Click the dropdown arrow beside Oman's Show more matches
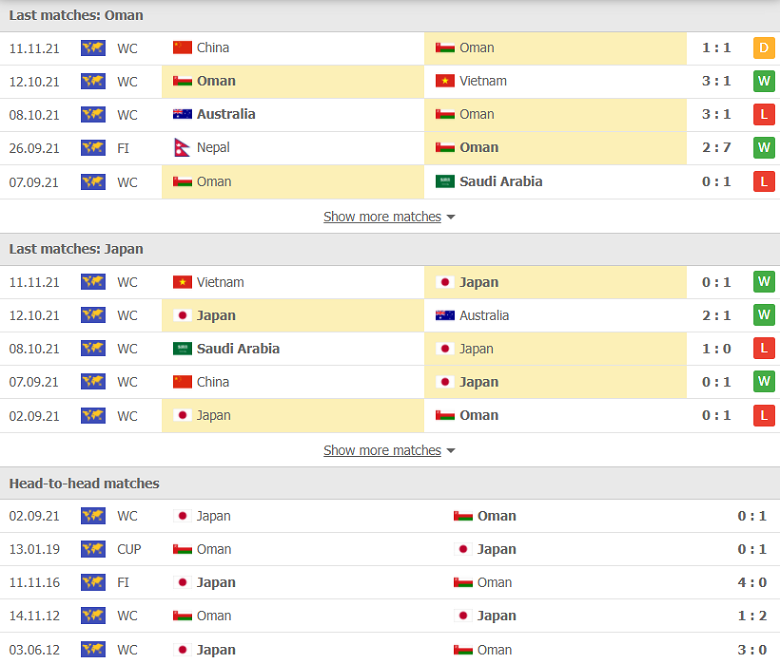The height and width of the screenshot is (664, 780). click(451, 217)
